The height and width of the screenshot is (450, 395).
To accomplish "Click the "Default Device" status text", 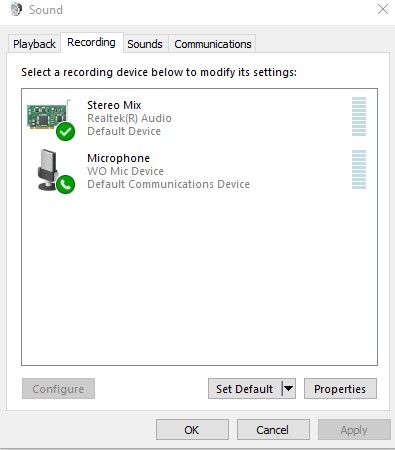I will pyautogui.click(x=124, y=131).
